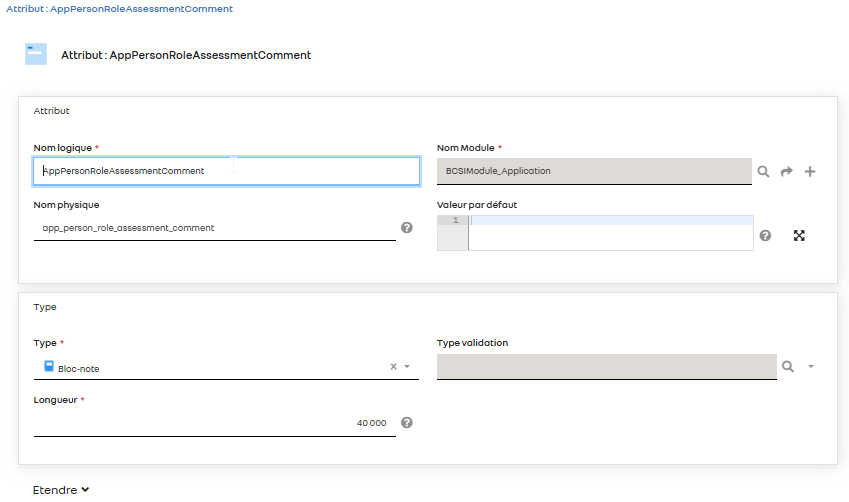Open the Type dropdown arrow
The image size is (849, 502).
[407, 367]
